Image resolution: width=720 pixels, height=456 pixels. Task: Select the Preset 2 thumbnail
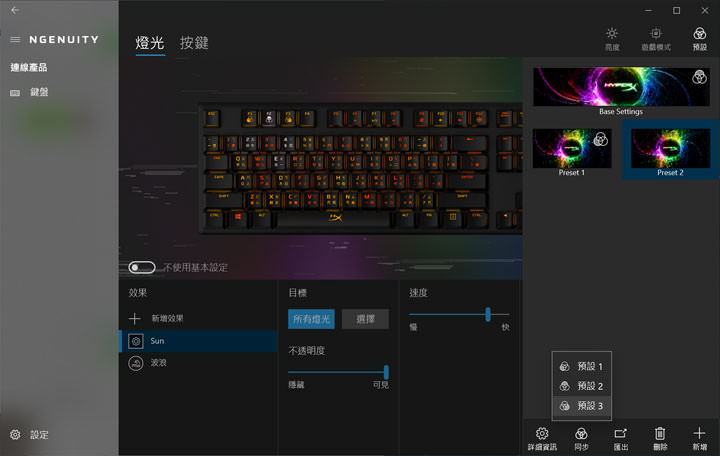(670, 148)
